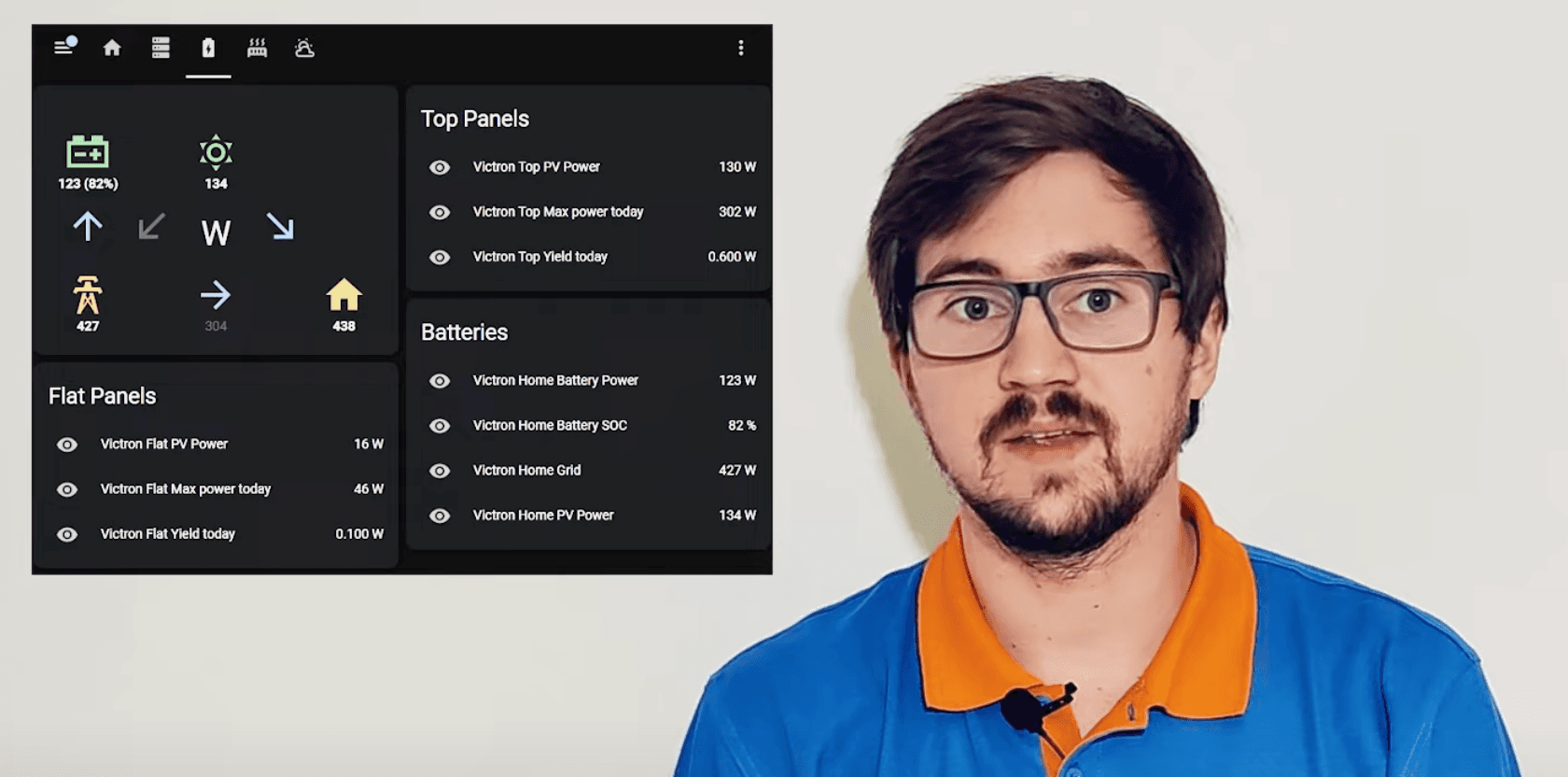1568x777 pixels.
Task: Open the server rack tab
Action: [161, 48]
